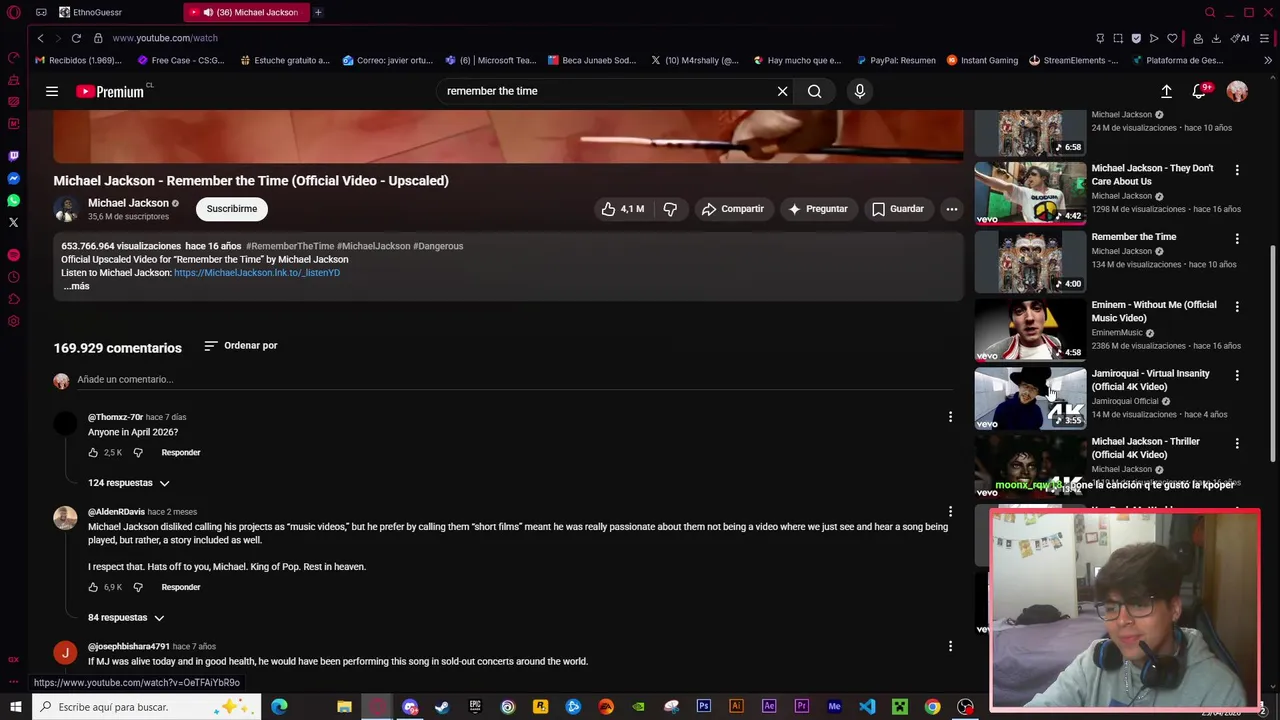Open menu for They Don't Care About Us
The image size is (1280, 720).
1237,170
